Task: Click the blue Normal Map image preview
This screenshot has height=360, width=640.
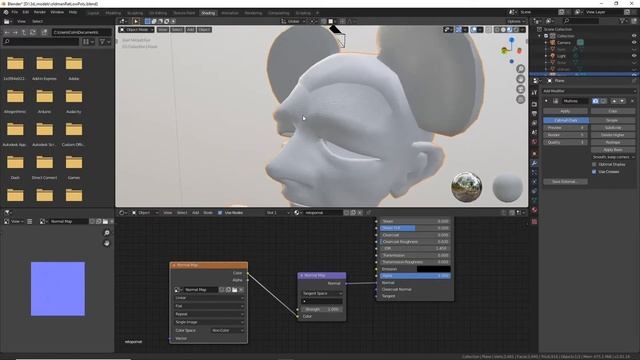Action: pyautogui.click(x=58, y=289)
